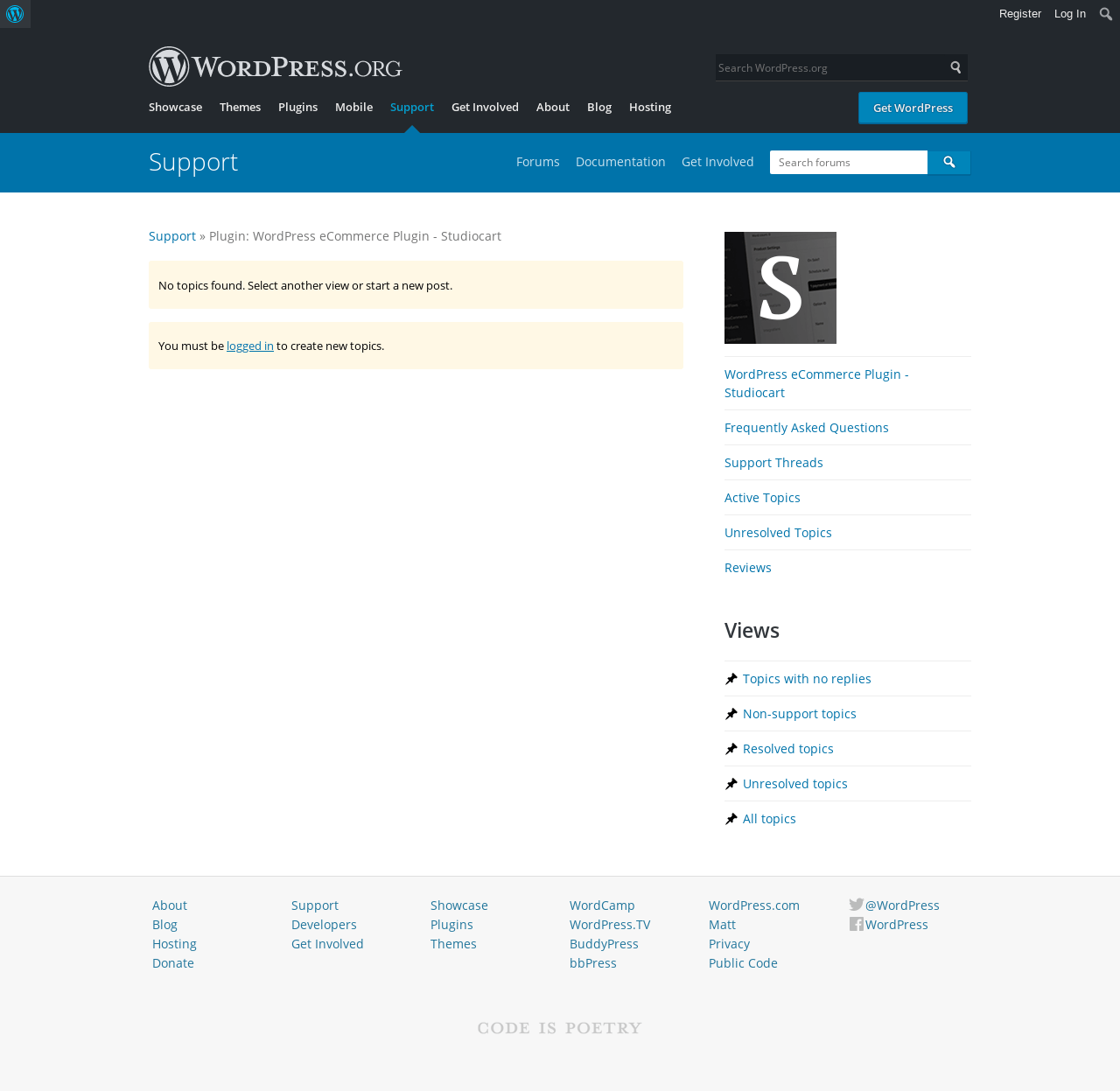
Task: Click the WordPress.org header logo
Action: [x=275, y=66]
